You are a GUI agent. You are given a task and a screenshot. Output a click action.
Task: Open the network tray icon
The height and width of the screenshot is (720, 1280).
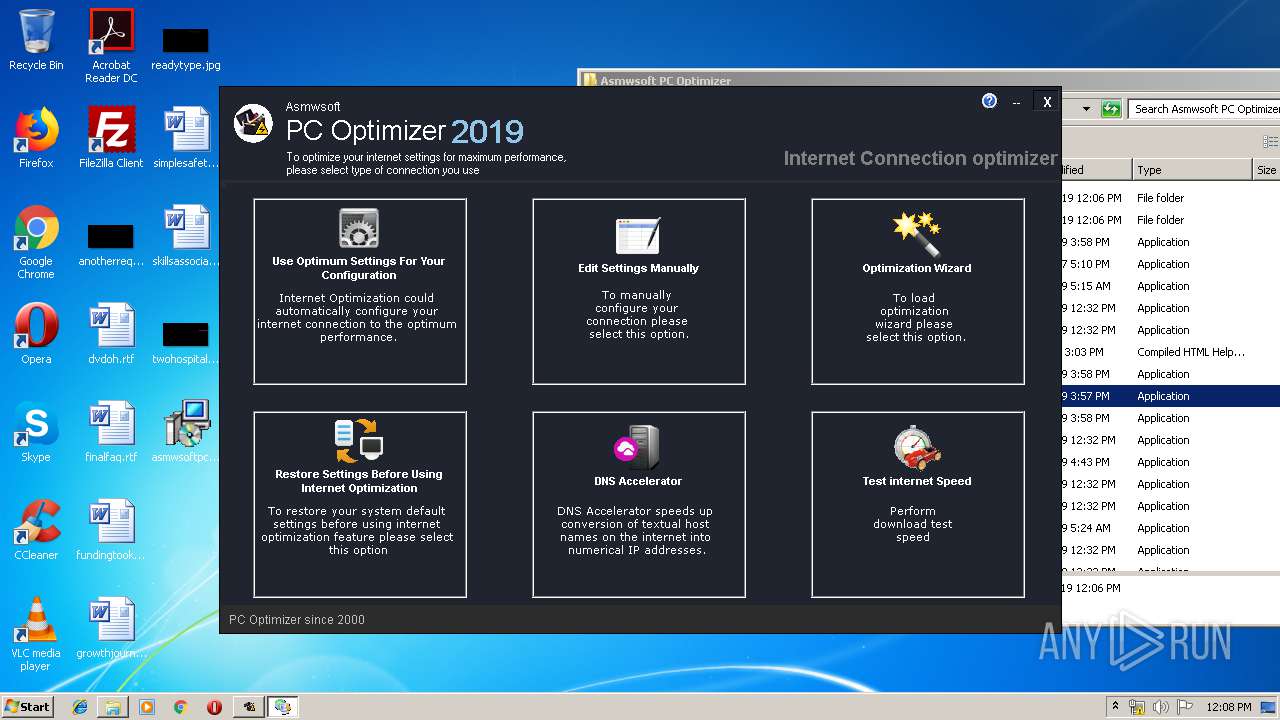coord(1138,707)
